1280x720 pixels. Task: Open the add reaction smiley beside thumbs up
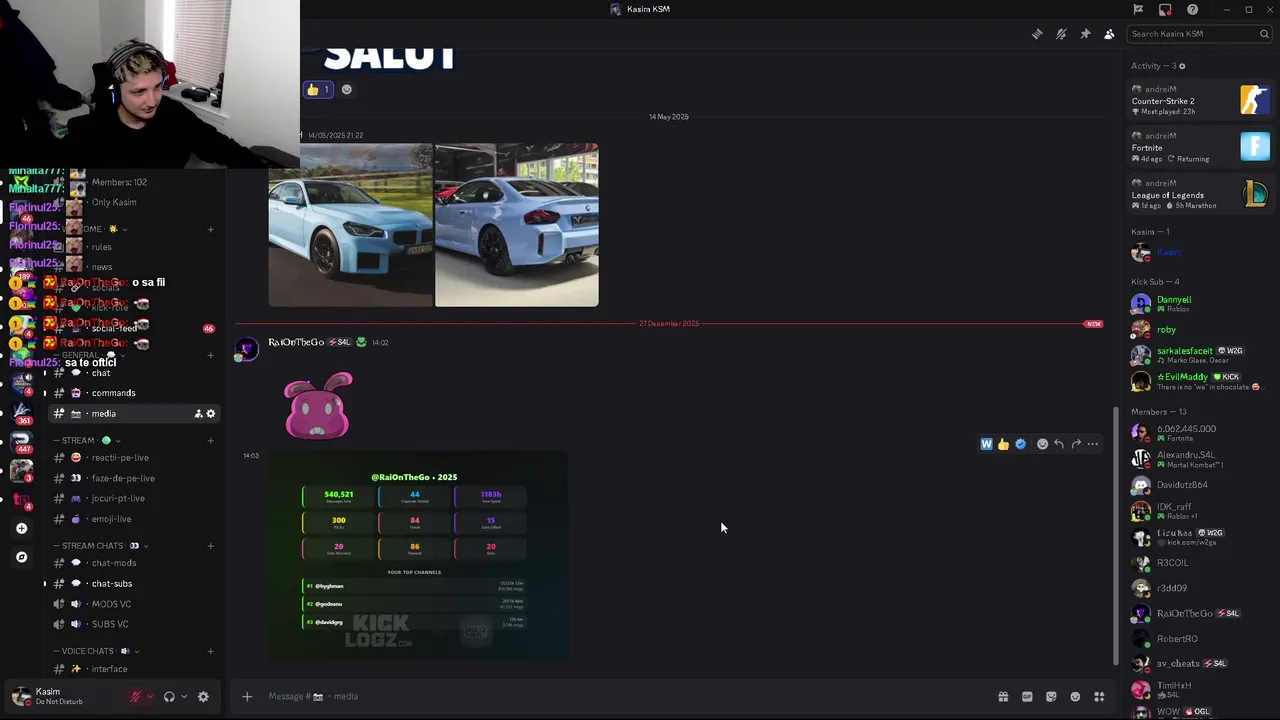tap(347, 90)
